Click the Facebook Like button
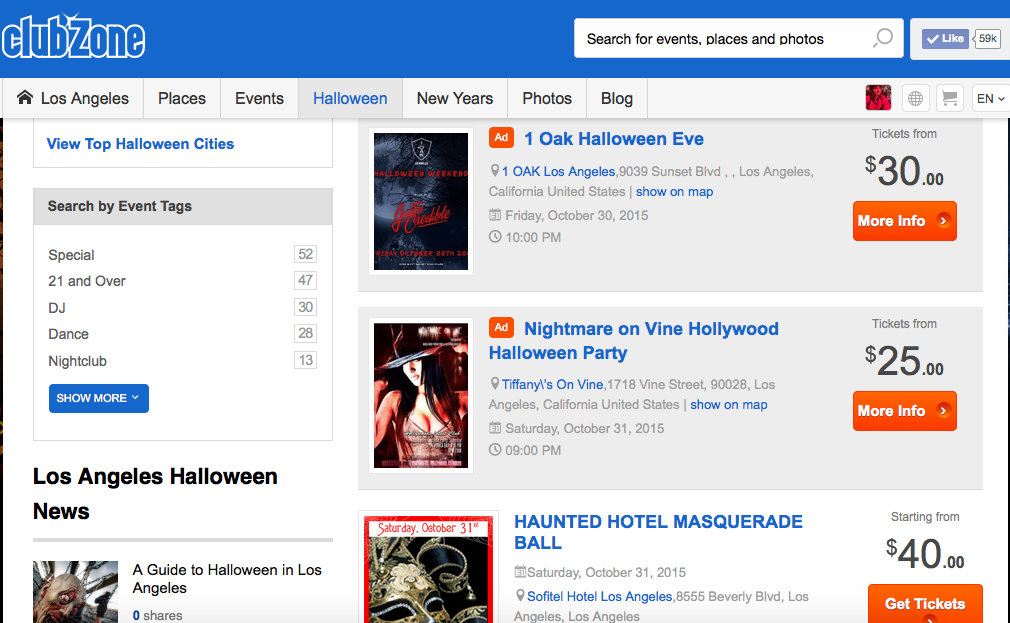This screenshot has height=623, width=1010. pos(944,39)
